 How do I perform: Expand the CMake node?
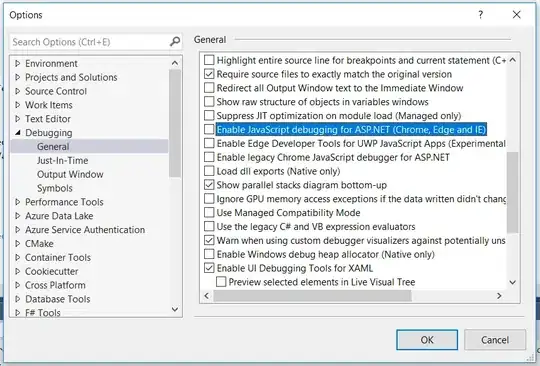pyautogui.click(x=18, y=243)
